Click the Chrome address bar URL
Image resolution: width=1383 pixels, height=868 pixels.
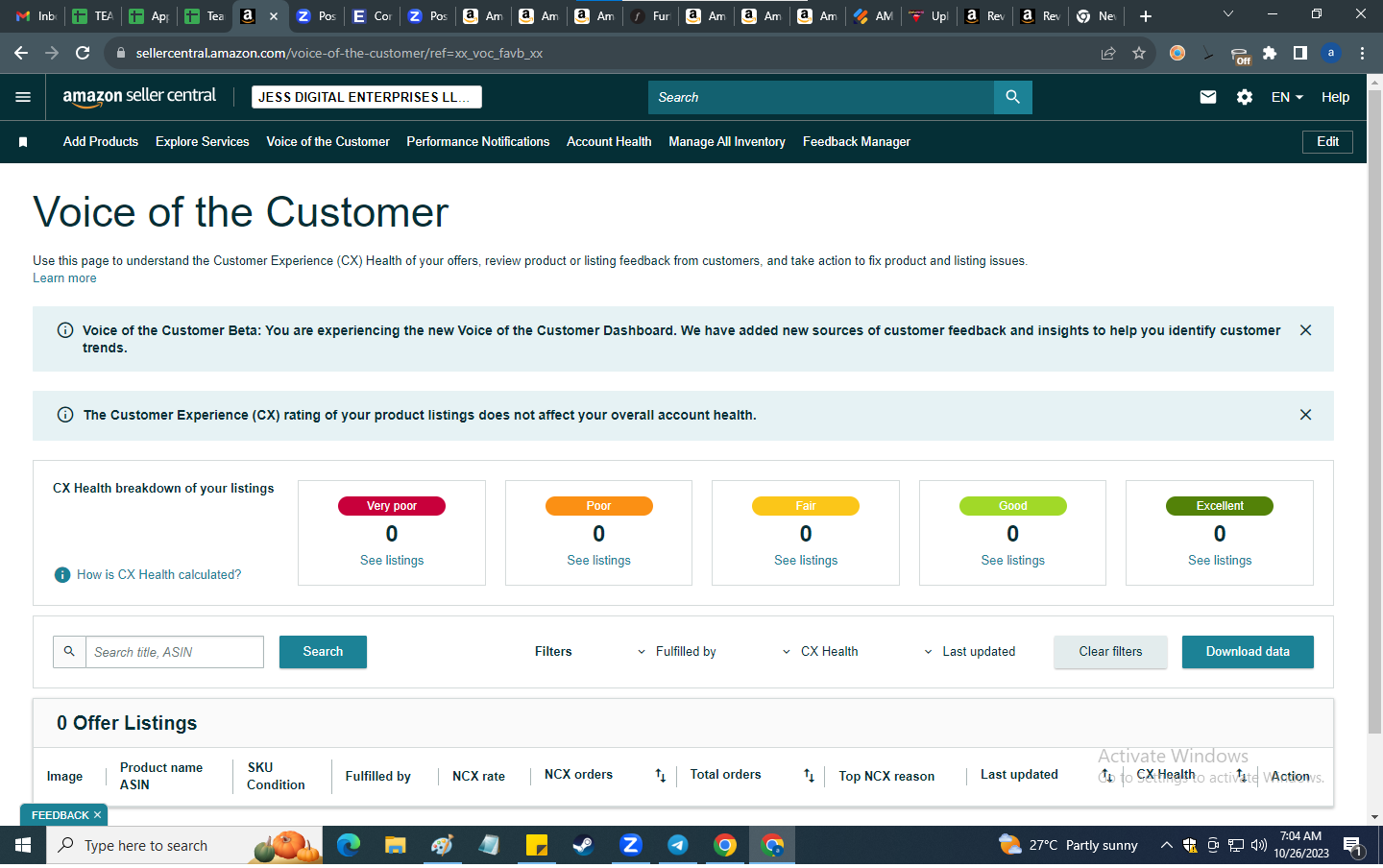tap(339, 53)
